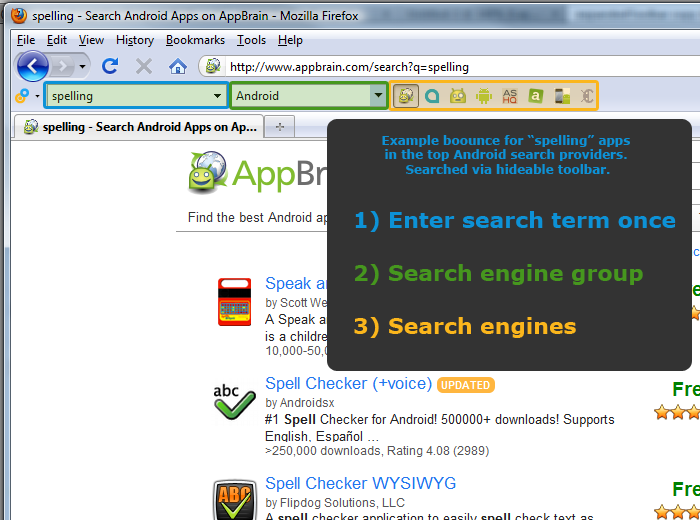Image resolution: width=700 pixels, height=520 pixels.
Task: Open the search toolbar logo dropdown arrow
Action: [38, 96]
